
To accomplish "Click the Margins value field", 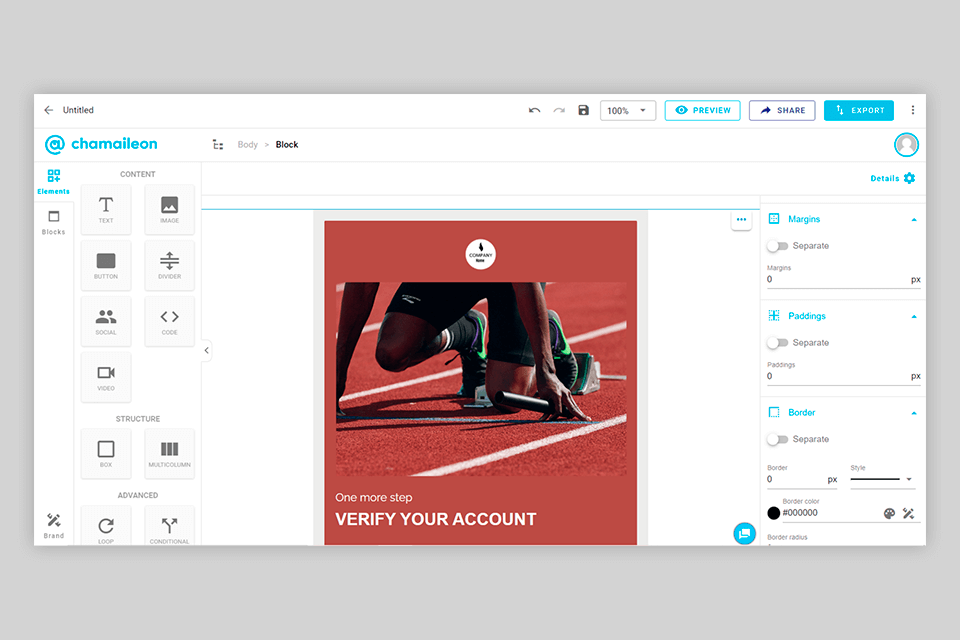I will [843, 279].
